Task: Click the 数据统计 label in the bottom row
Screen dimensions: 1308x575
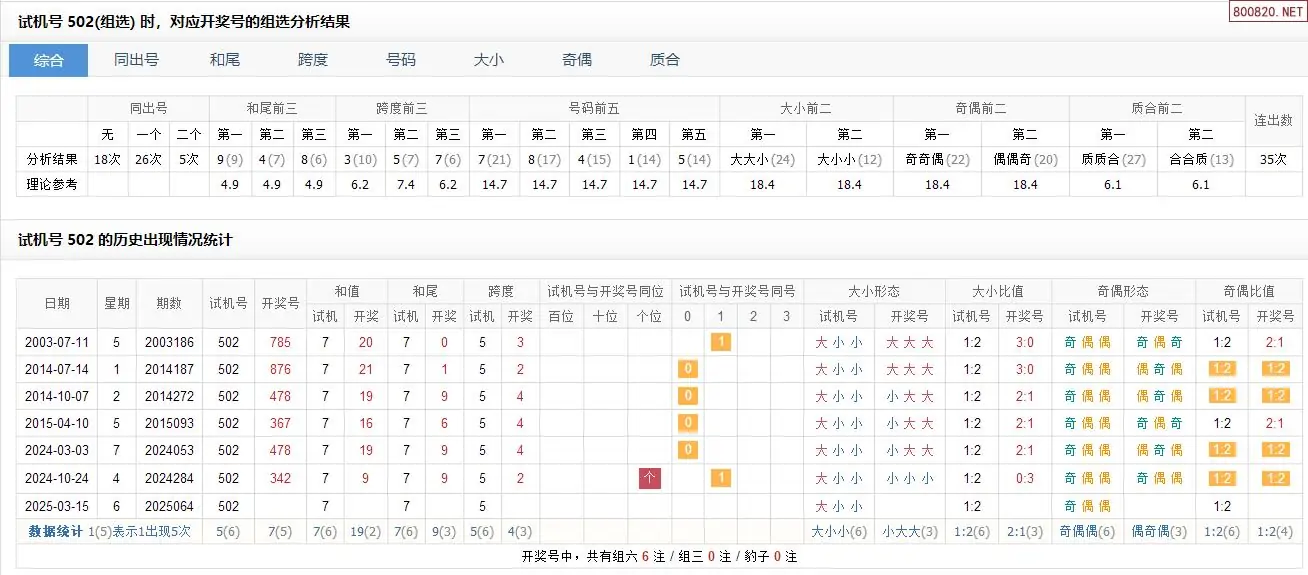Action: (55, 531)
